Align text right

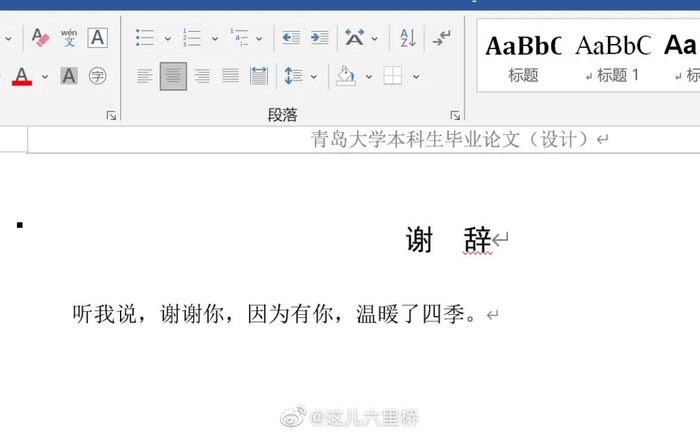coord(202,76)
